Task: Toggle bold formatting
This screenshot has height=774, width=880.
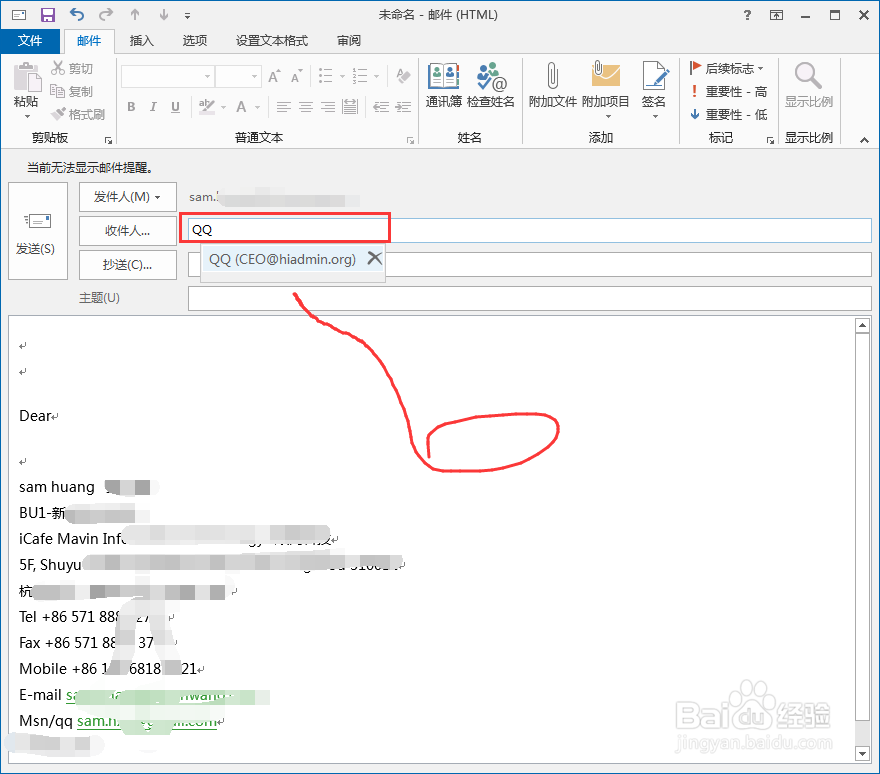Action: point(131,107)
